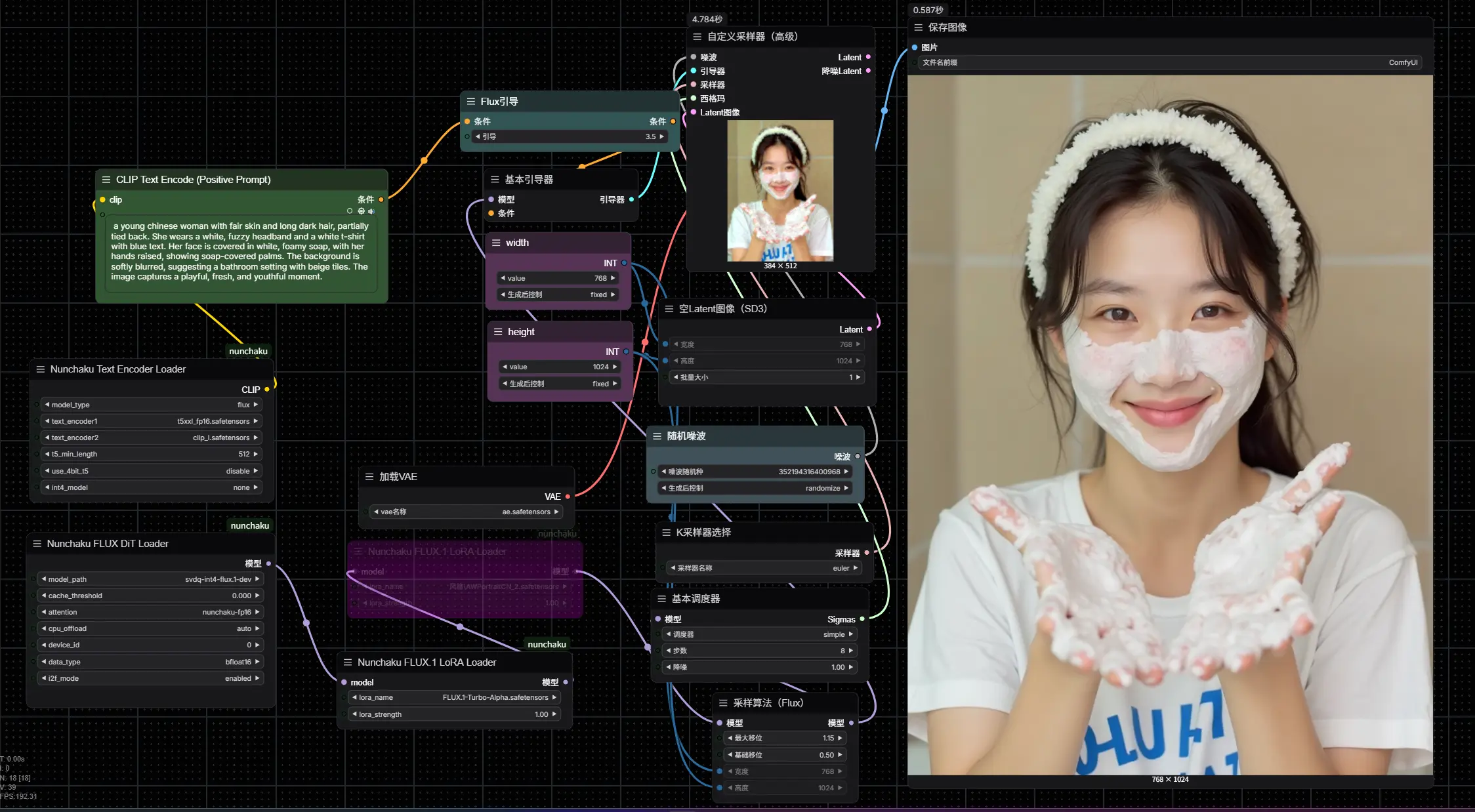Increase device_id 0 with right arrow
Screen dimensions: 1475x812
click(x=257, y=645)
